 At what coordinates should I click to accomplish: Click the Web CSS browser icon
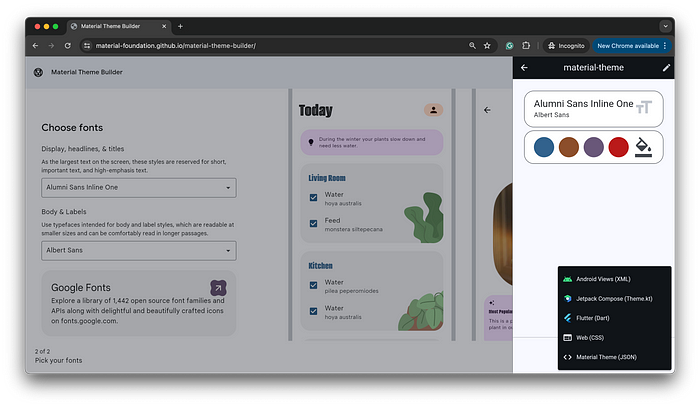coord(567,338)
